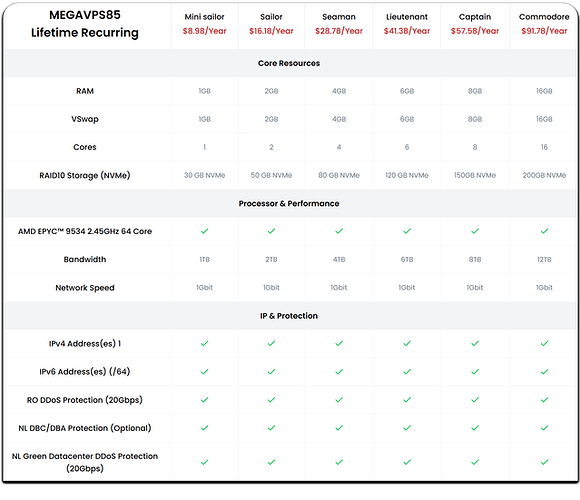Screen dimensions: 580x500
Task: Click NL DBC/DBA Protection checkmark for Seaman
Action: [x=339, y=428]
